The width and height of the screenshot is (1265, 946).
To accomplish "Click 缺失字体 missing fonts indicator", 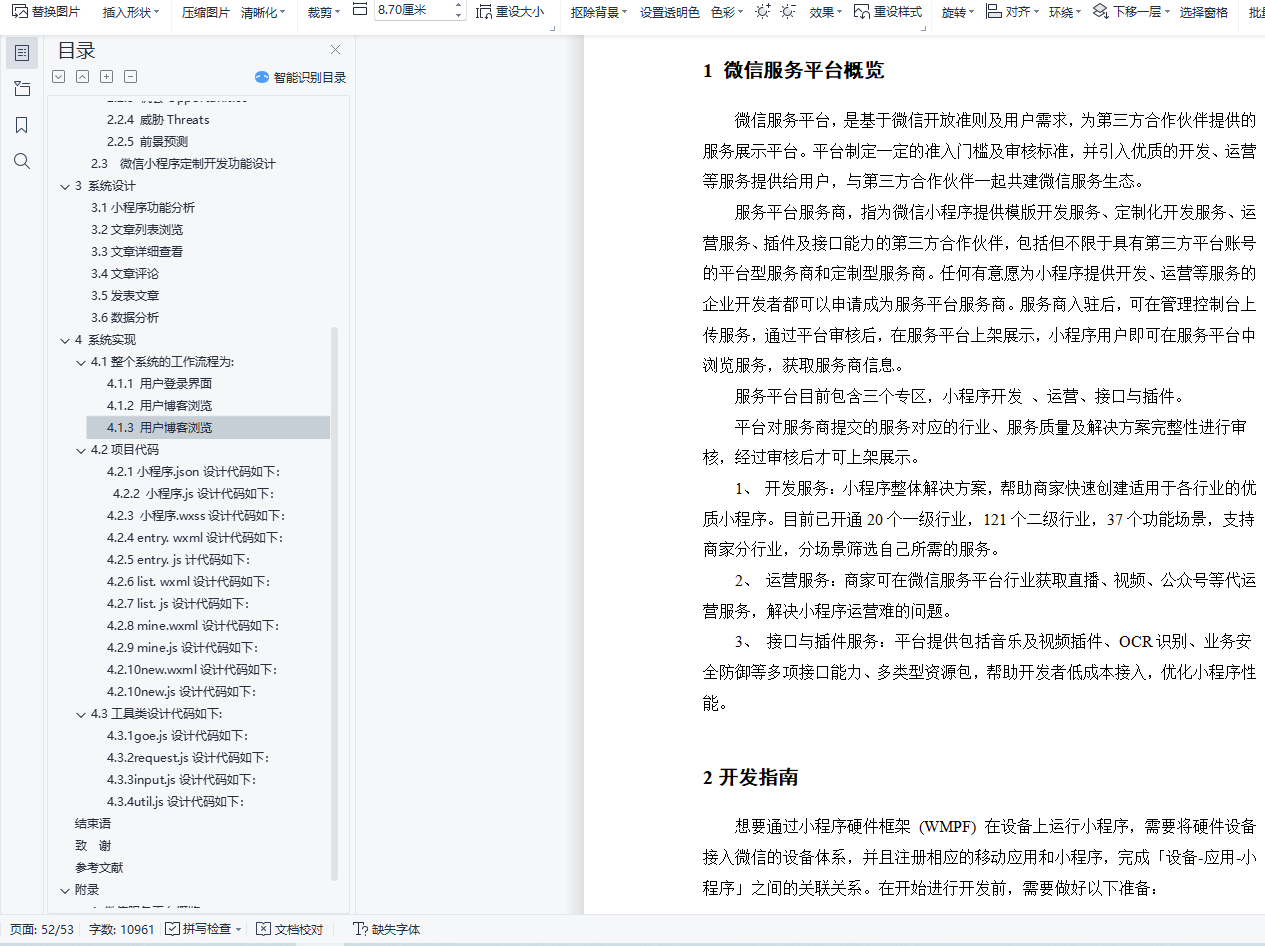I will click(386, 930).
